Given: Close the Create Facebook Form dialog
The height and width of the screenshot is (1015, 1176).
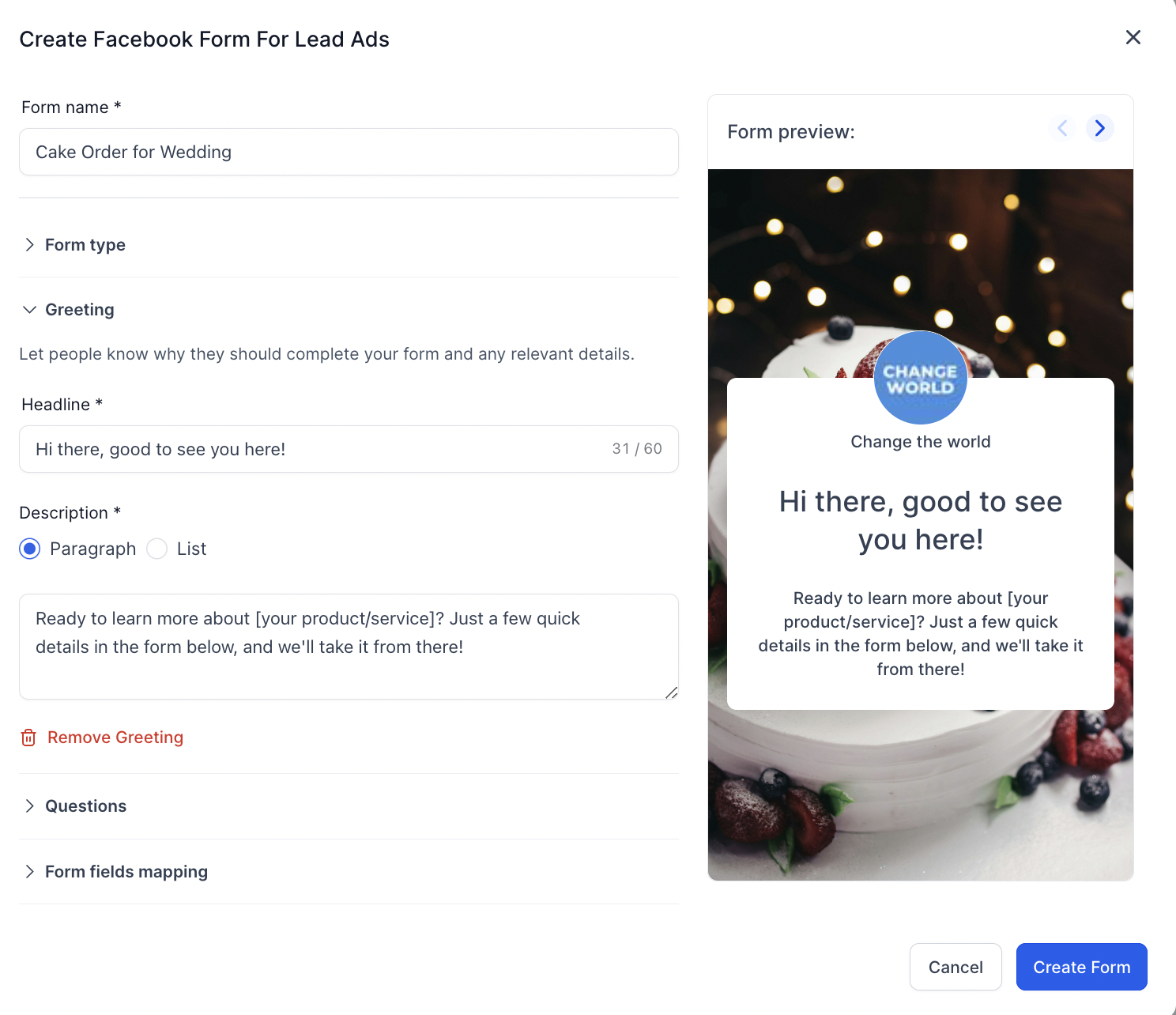Looking at the screenshot, I should pyautogui.click(x=1133, y=37).
